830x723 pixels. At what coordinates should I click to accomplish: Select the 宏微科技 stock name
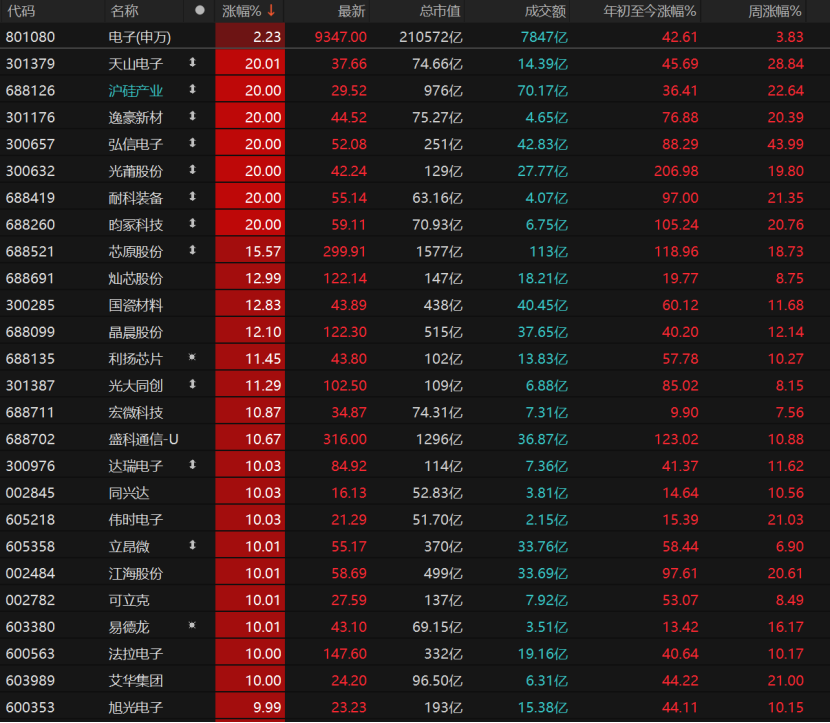click(136, 413)
